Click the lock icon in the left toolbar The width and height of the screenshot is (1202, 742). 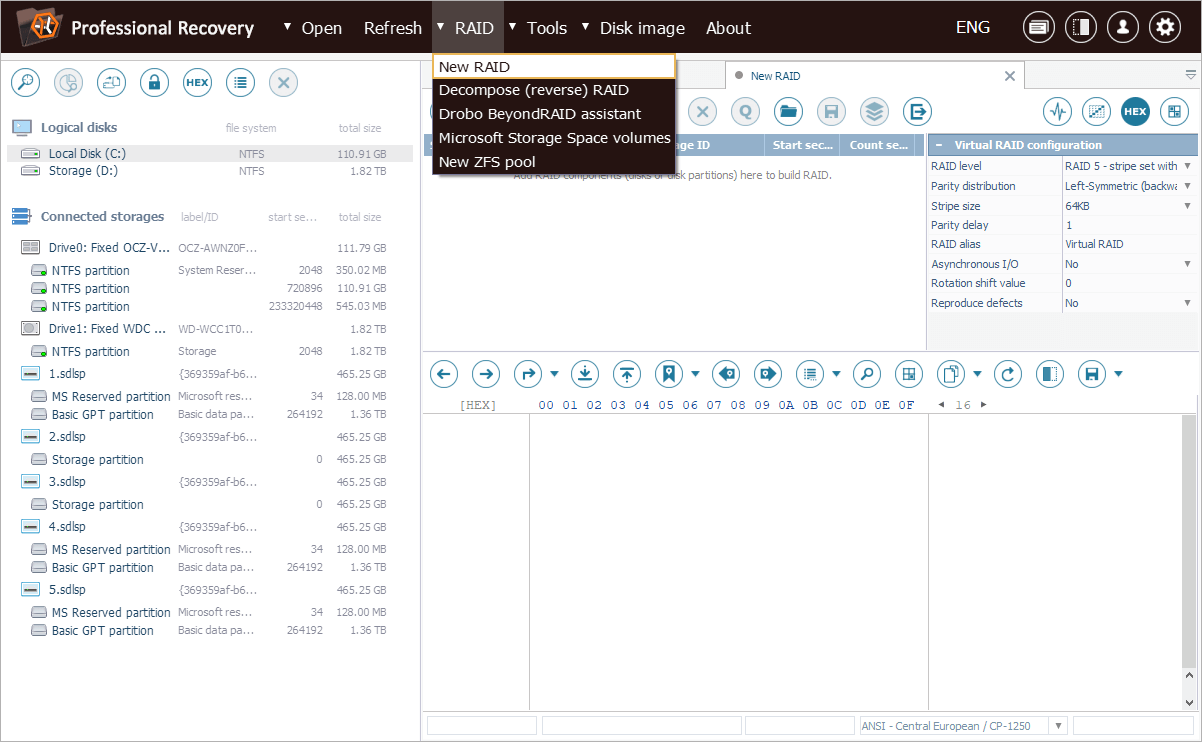(x=154, y=83)
